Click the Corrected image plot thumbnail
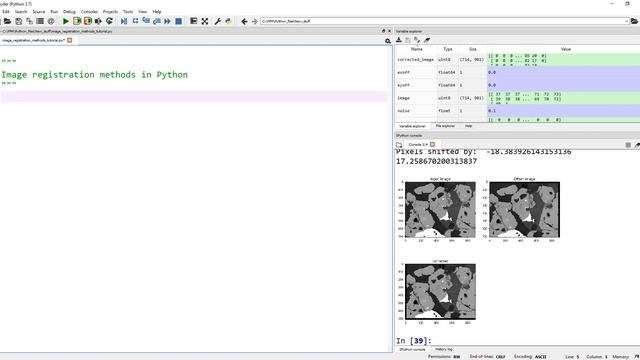Screen dimensions: 640x360 (x=440, y=291)
